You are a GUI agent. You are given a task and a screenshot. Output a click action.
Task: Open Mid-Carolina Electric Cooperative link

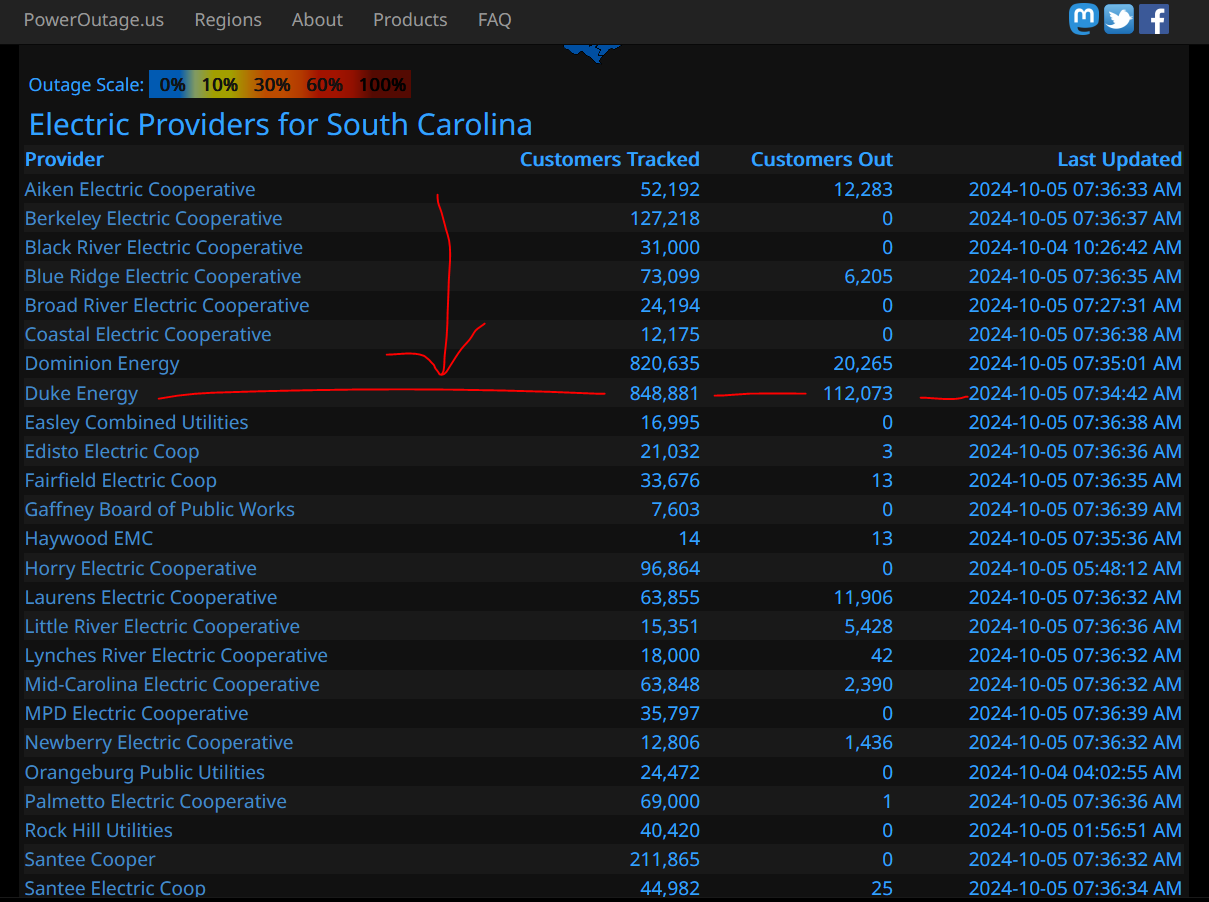[x=172, y=684]
